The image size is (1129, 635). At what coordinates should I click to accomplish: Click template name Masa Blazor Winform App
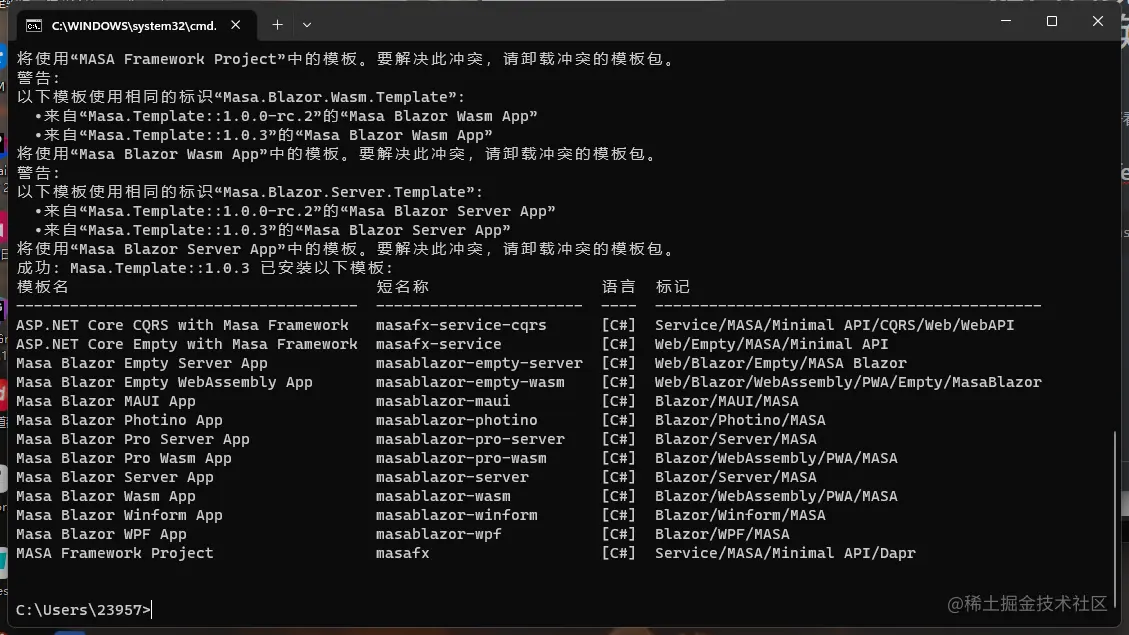click(120, 515)
